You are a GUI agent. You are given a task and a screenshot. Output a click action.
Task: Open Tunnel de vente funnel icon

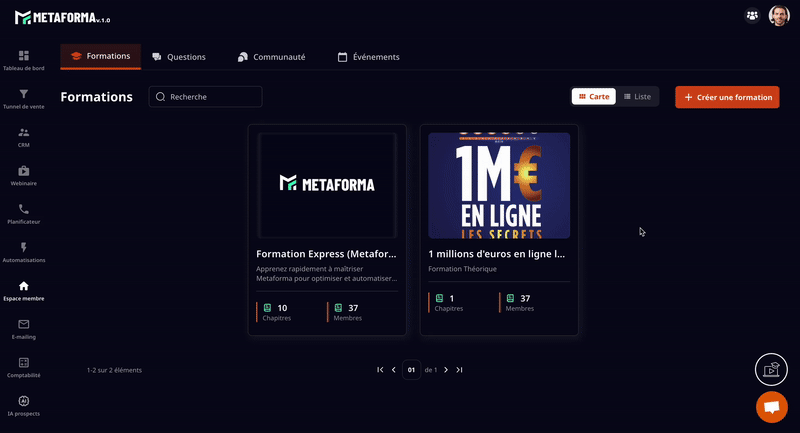[24, 95]
